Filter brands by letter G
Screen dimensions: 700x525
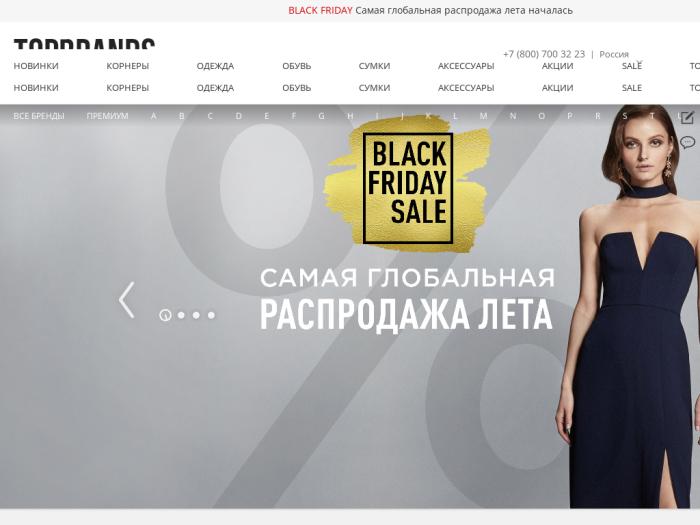pyautogui.click(x=321, y=116)
